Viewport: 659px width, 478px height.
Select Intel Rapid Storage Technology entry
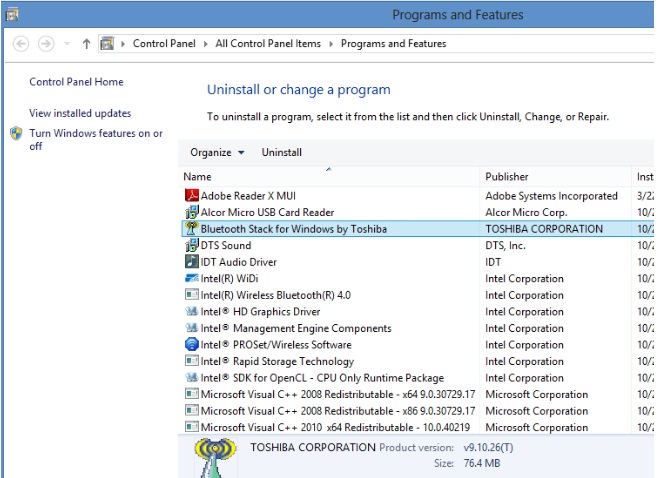tap(277, 362)
